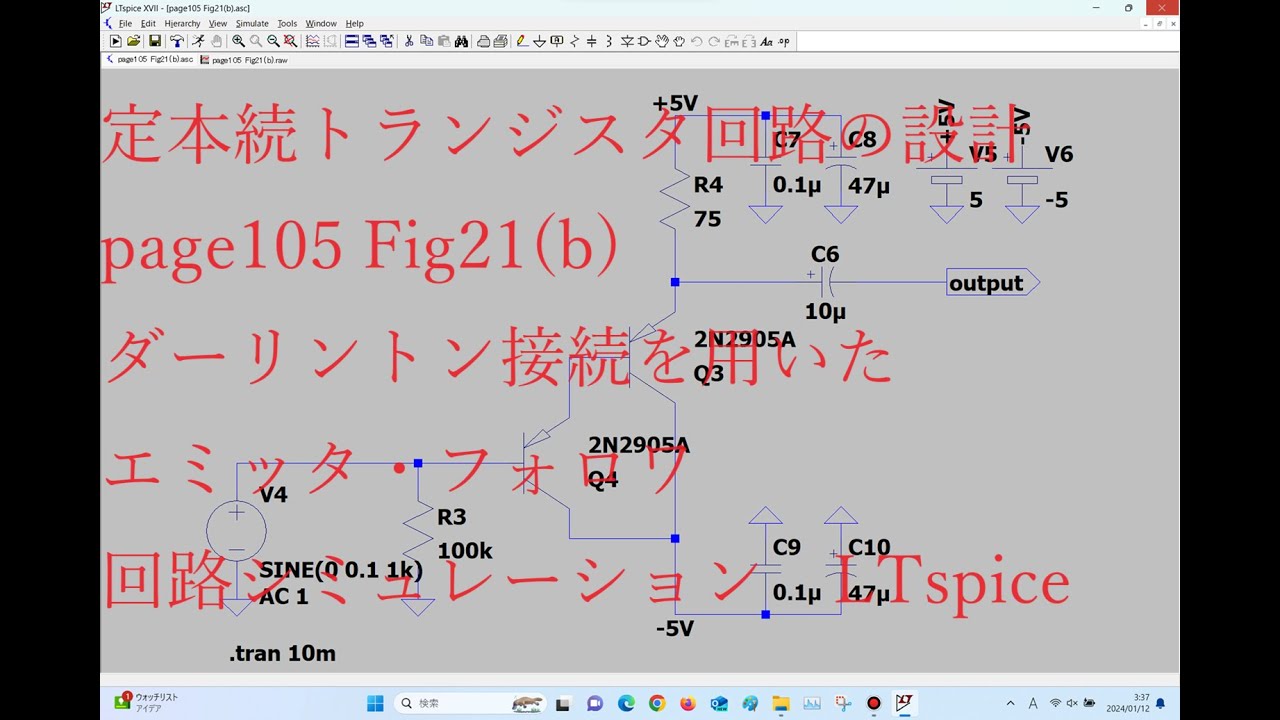
Task: Open the Simulate menu
Action: [252, 23]
